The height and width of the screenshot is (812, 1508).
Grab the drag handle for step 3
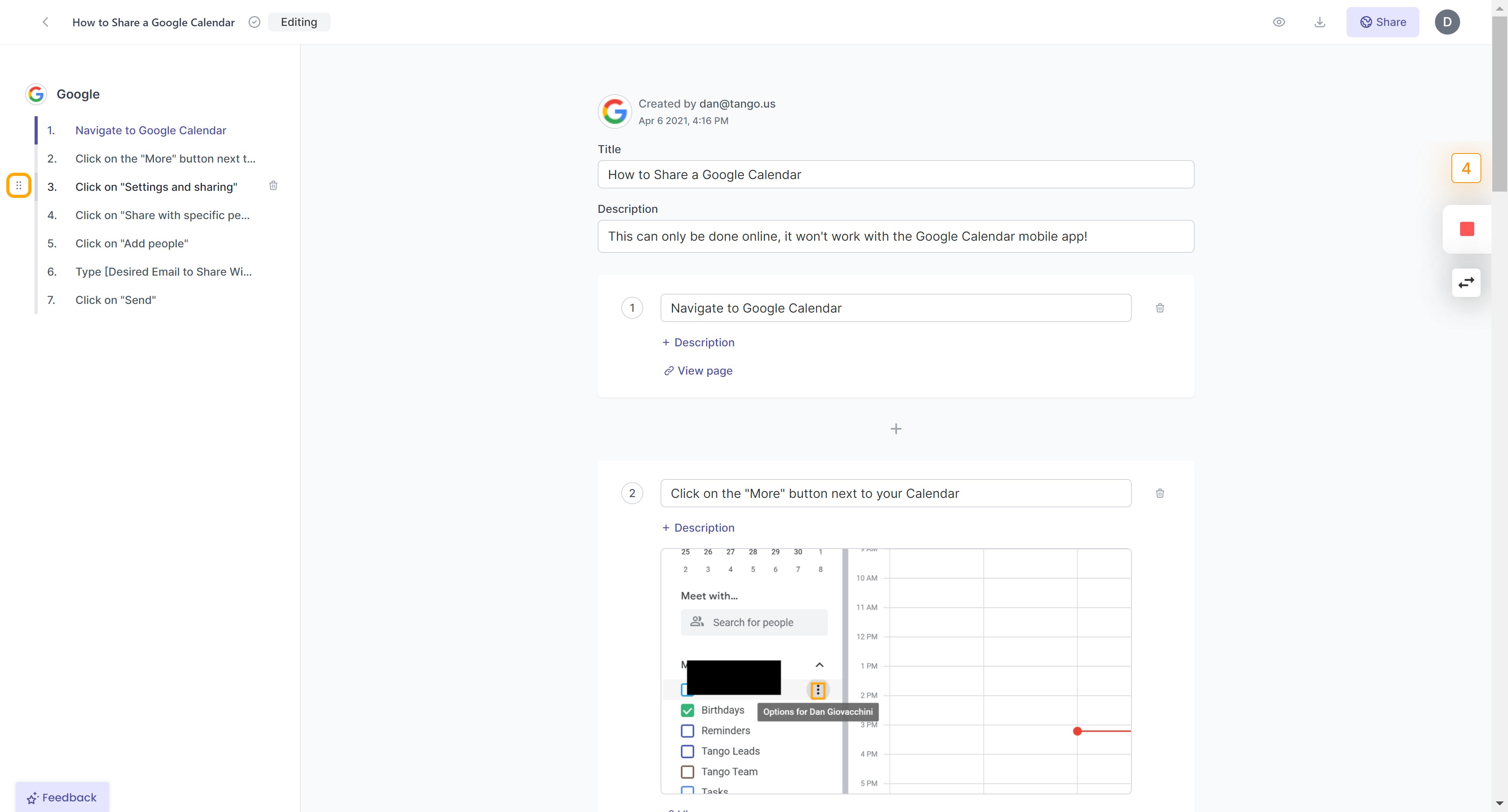[x=19, y=186]
